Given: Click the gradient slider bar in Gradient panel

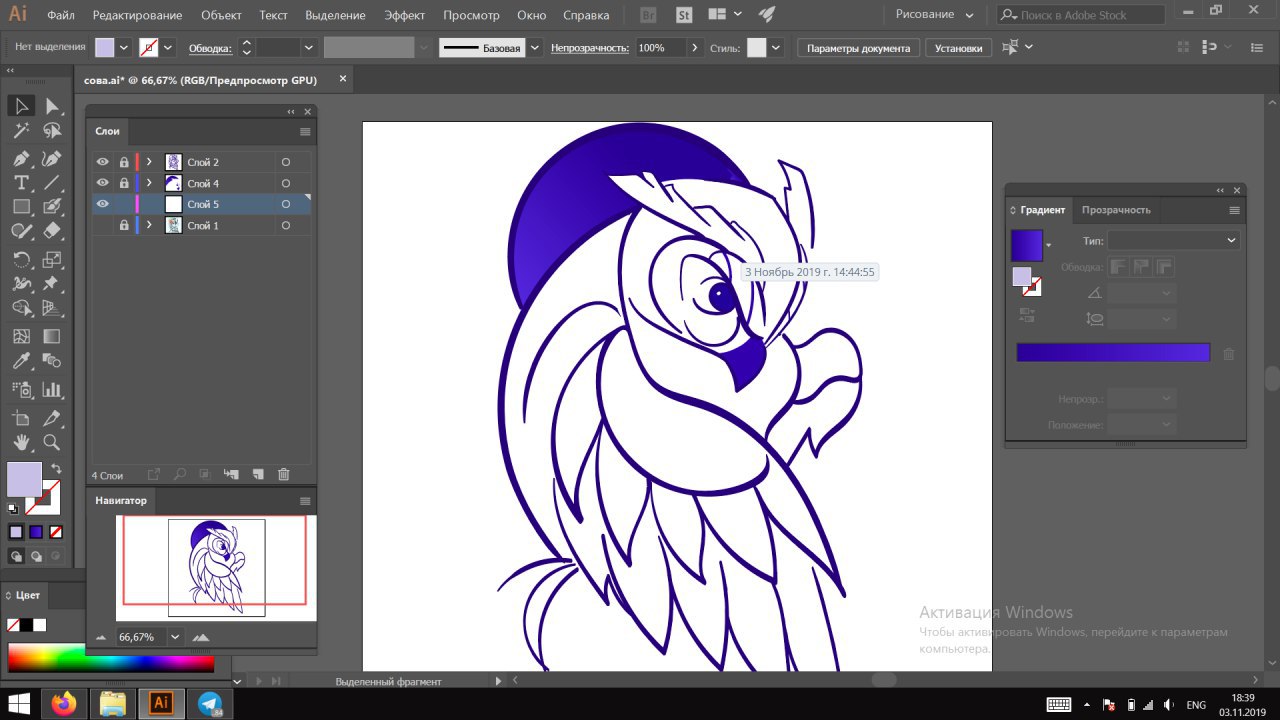Looking at the screenshot, I should pos(1113,353).
